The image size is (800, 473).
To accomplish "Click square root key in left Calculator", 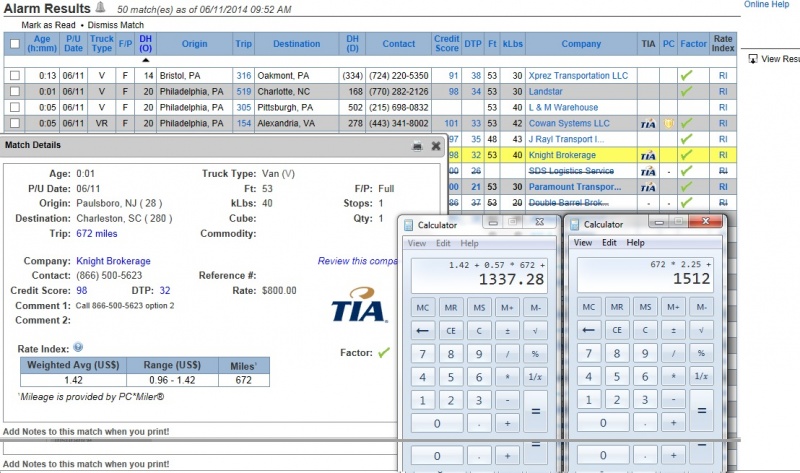I will (x=535, y=331).
